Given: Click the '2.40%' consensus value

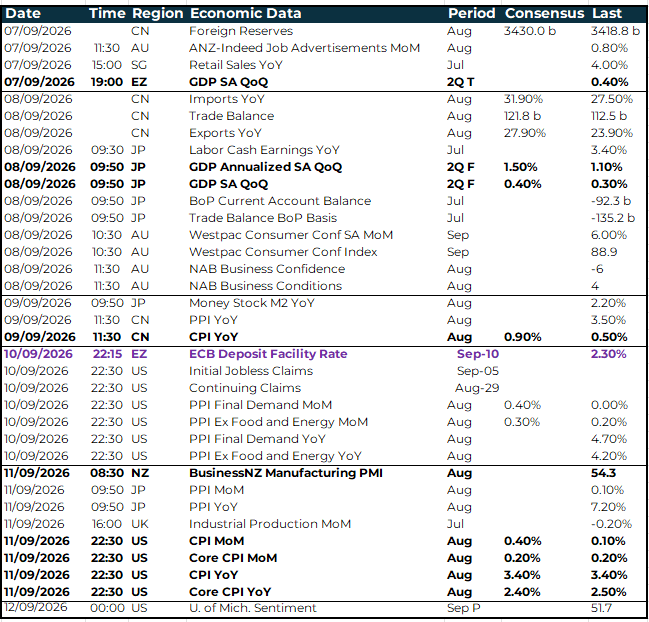Looking at the screenshot, I should (522, 592).
